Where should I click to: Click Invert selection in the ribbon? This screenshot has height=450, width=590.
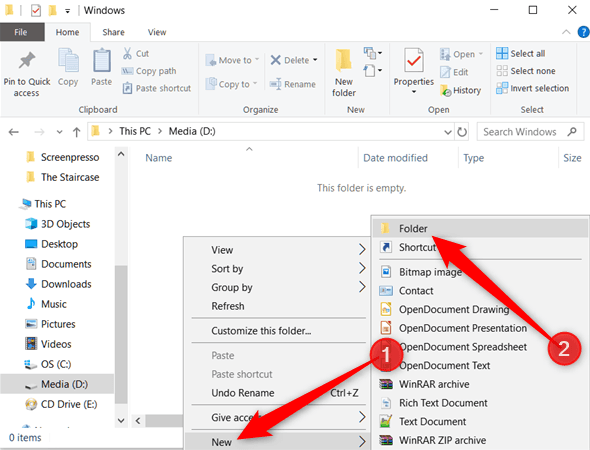coord(532,88)
